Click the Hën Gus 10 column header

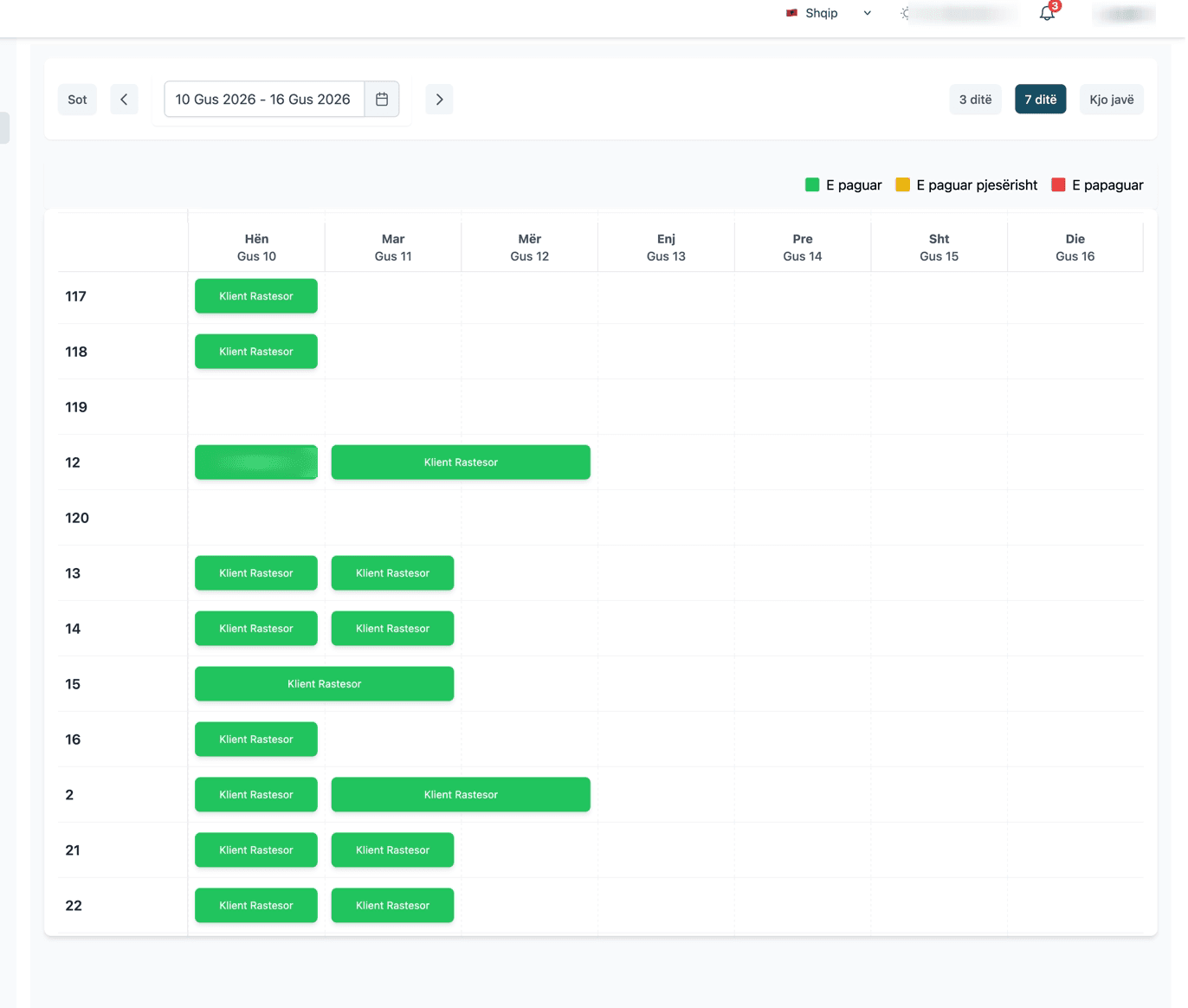(x=256, y=248)
